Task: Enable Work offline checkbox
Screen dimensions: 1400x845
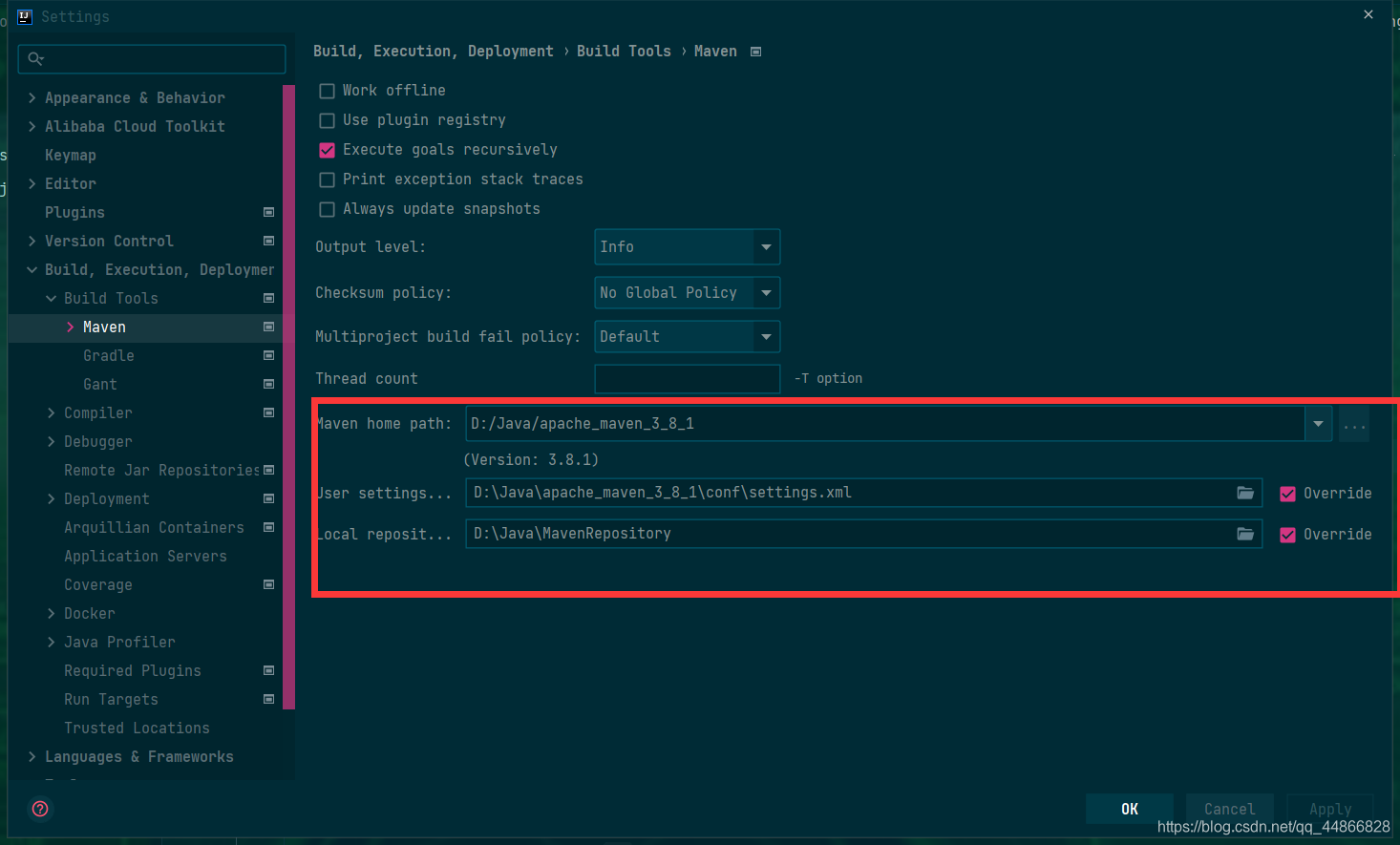Action: (327, 91)
